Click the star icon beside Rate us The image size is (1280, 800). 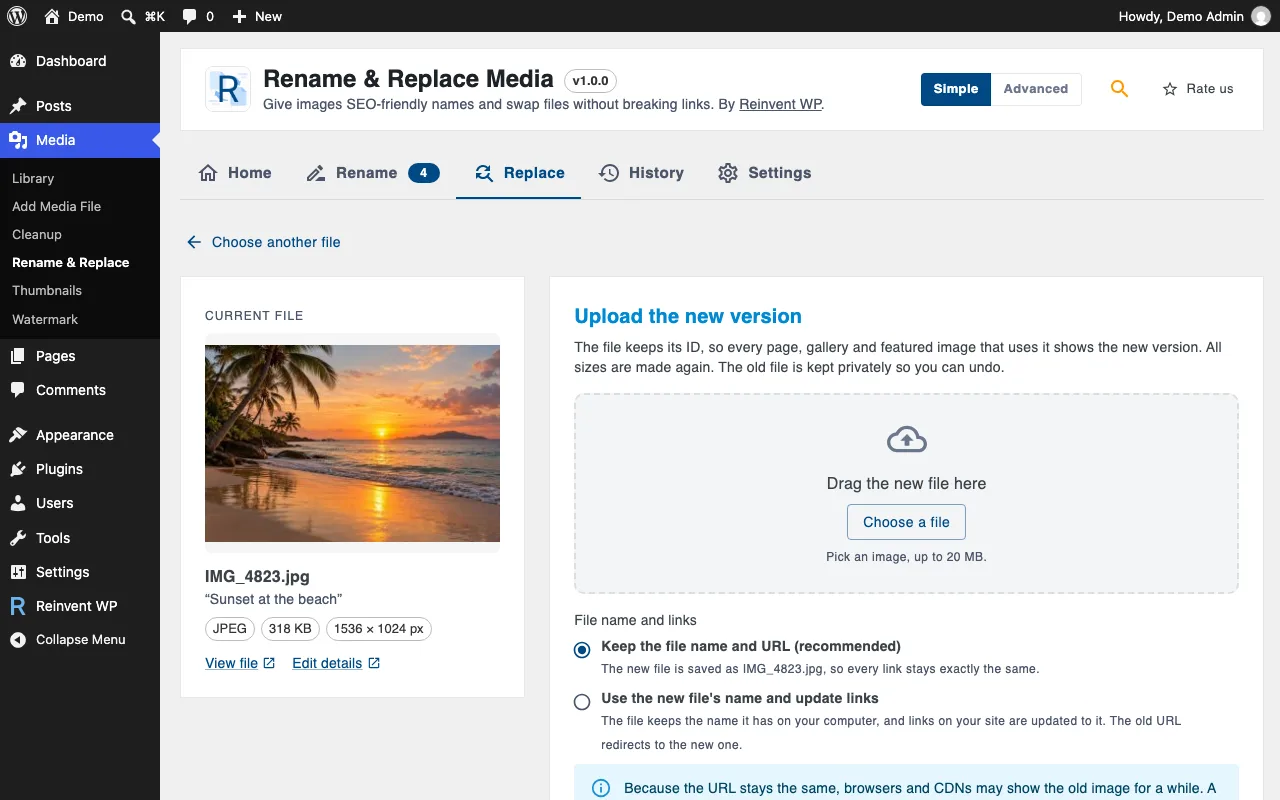(1170, 89)
